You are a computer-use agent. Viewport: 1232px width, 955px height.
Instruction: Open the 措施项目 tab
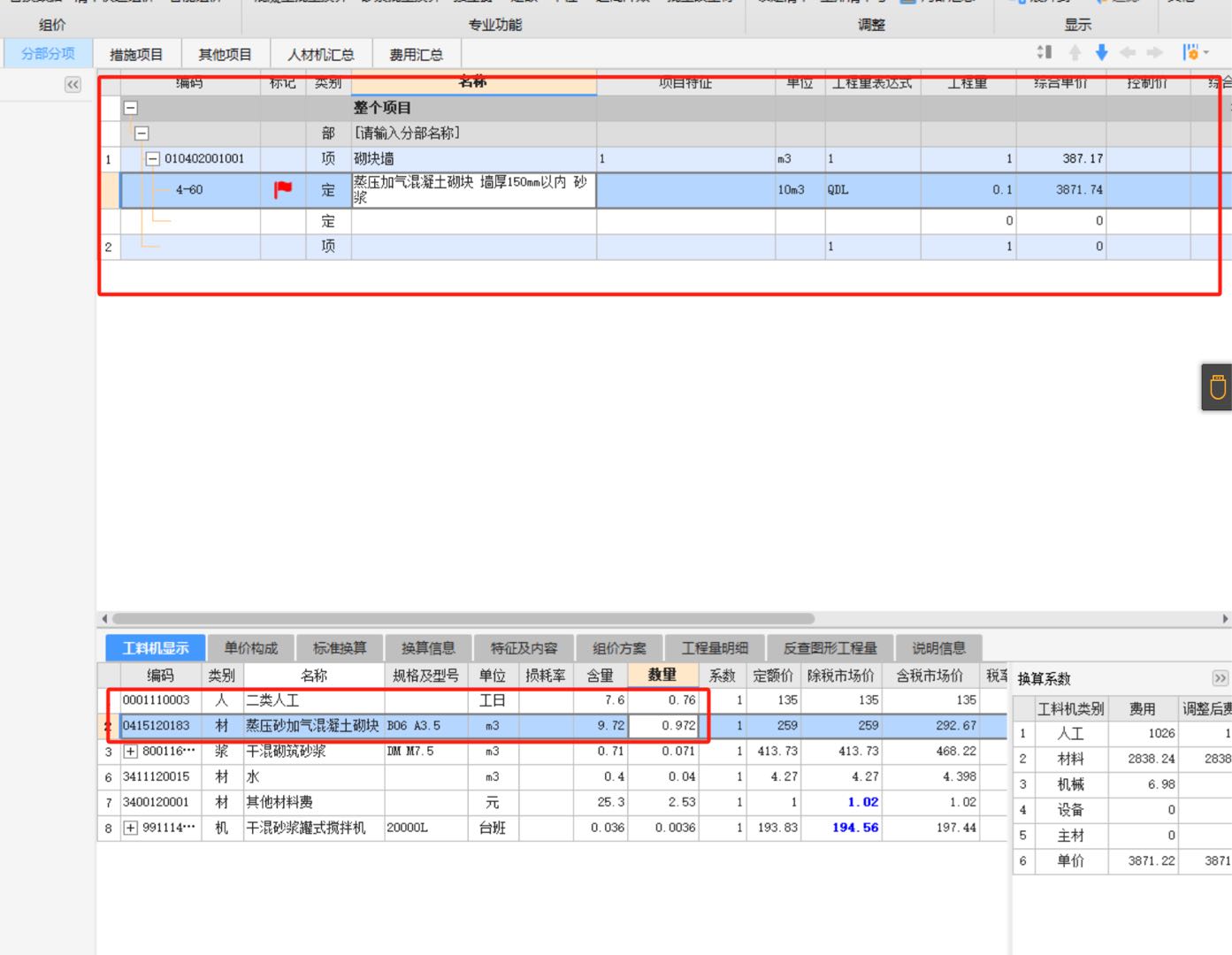click(136, 54)
